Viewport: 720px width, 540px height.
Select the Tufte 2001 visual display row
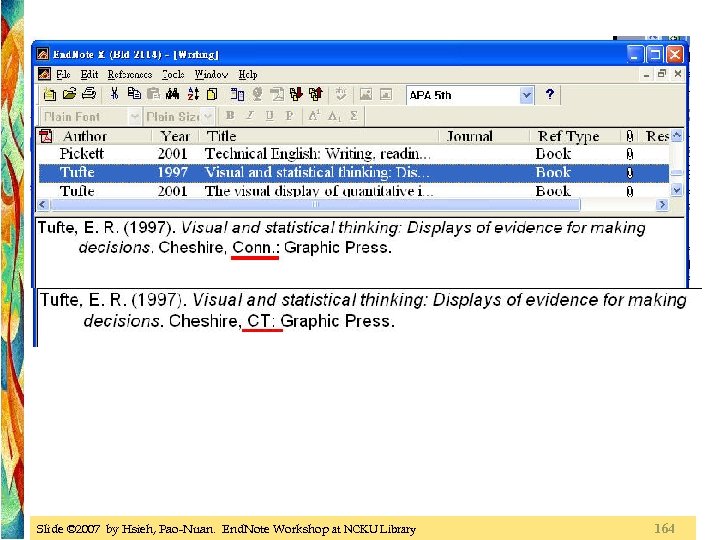pyautogui.click(x=353, y=191)
